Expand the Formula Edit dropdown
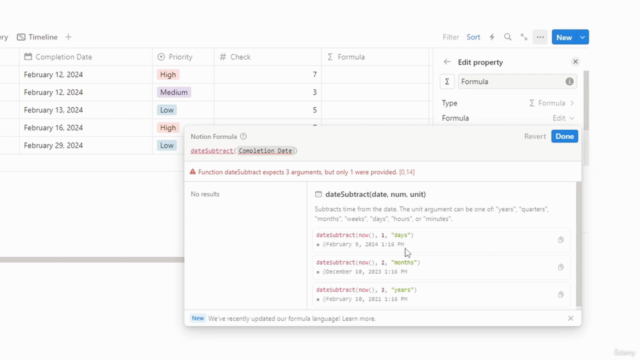The height and width of the screenshot is (360, 640). pyautogui.click(x=563, y=118)
